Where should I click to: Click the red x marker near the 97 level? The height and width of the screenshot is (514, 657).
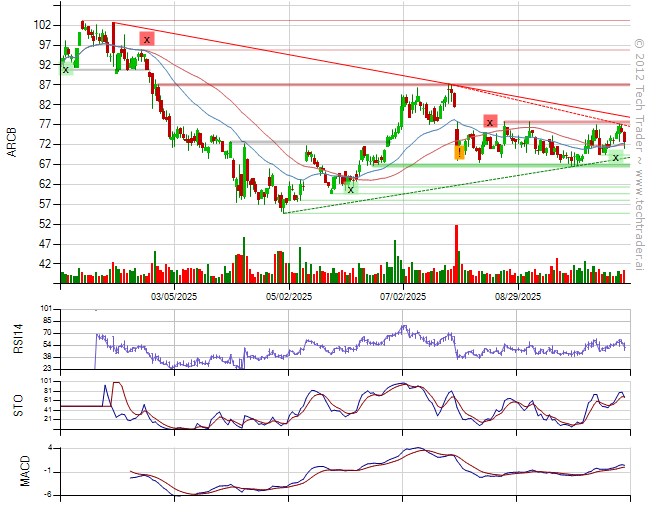147,39
